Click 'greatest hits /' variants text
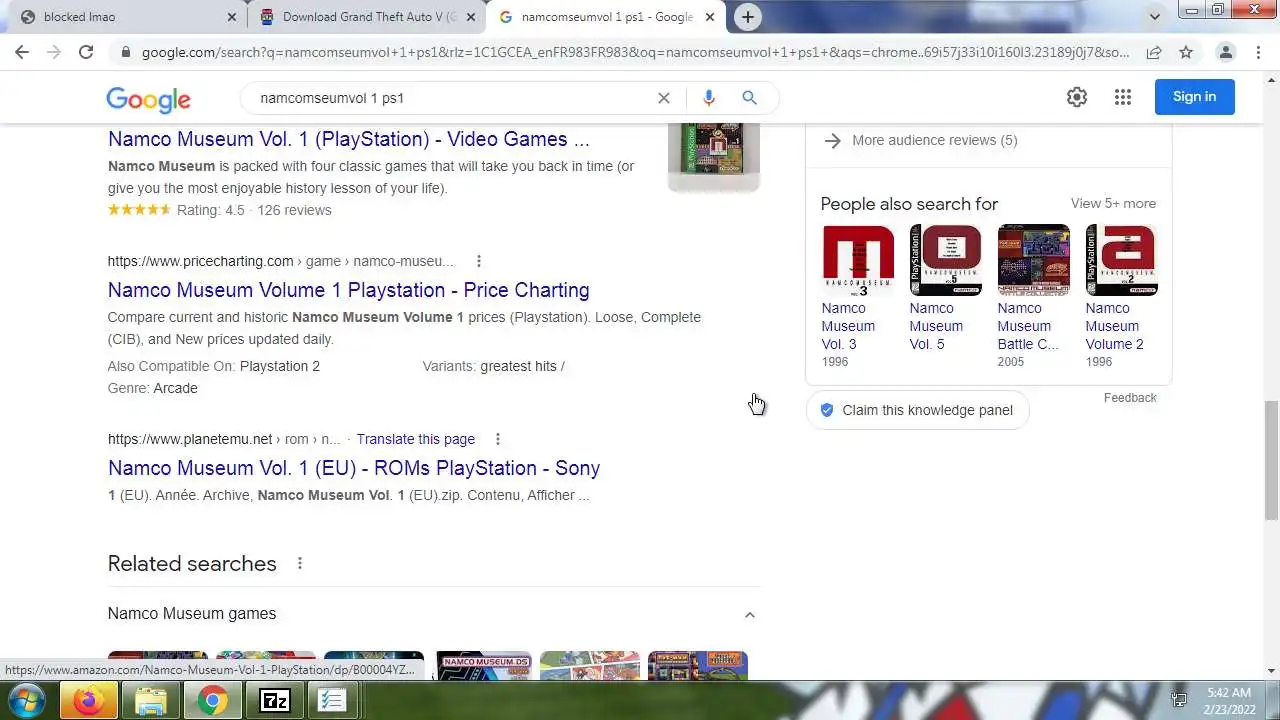Image resolution: width=1280 pixels, height=720 pixels. [x=522, y=366]
